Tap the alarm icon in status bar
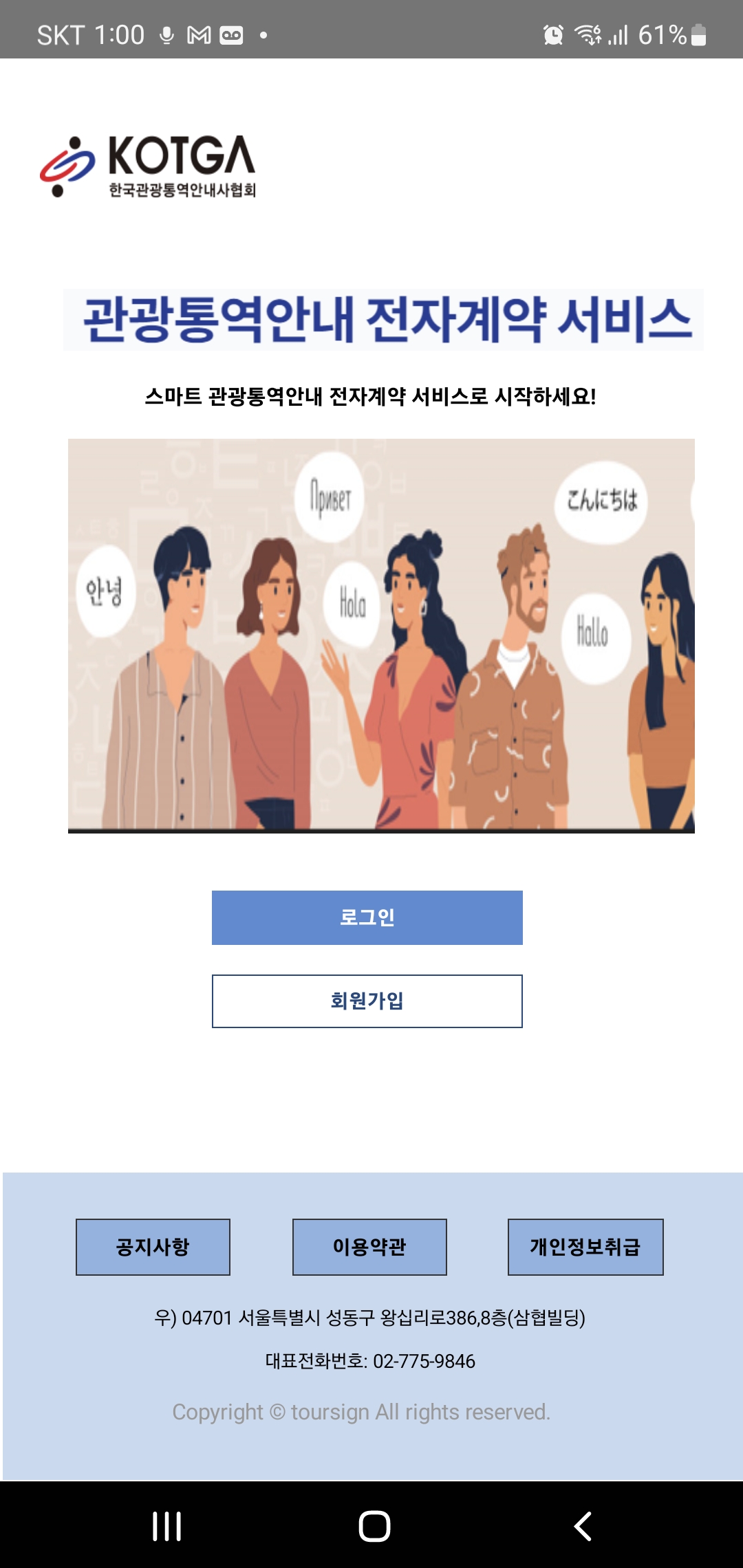The height and width of the screenshot is (1568, 743). click(553, 34)
